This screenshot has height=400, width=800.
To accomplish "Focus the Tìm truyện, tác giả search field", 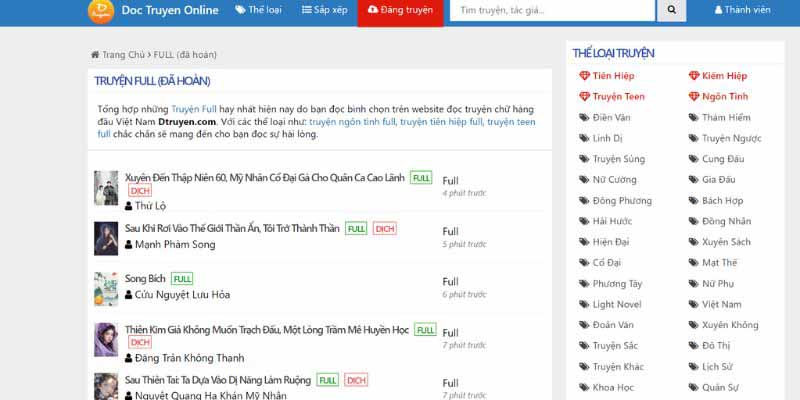I will (x=552, y=10).
